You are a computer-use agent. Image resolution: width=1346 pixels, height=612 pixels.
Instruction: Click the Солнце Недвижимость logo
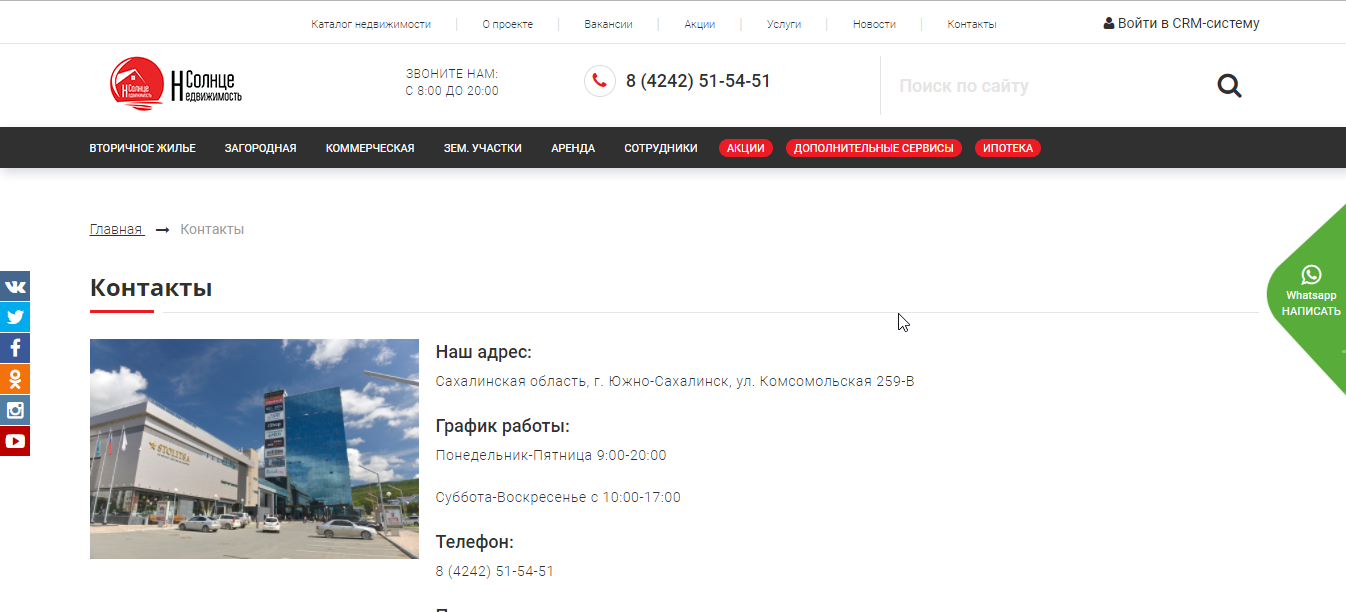[x=176, y=85]
